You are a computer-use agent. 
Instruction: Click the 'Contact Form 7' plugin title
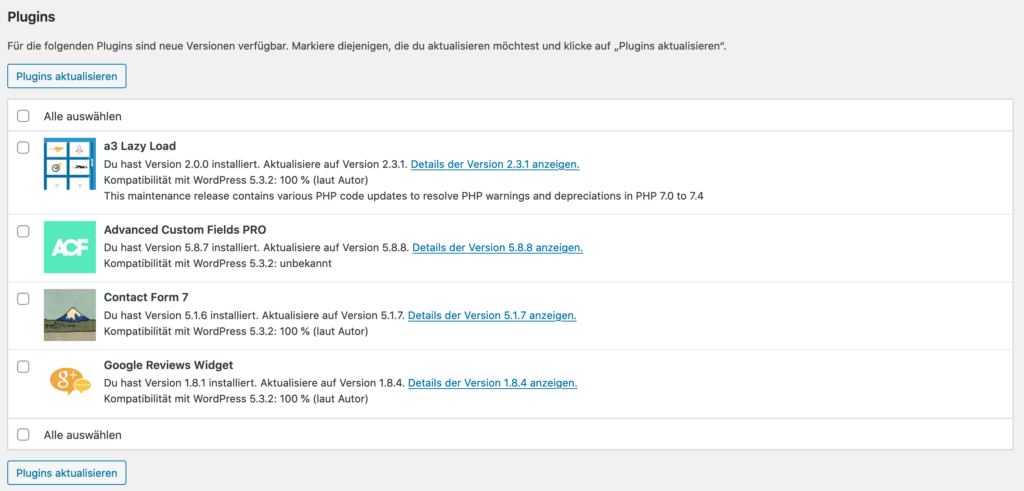(146, 297)
